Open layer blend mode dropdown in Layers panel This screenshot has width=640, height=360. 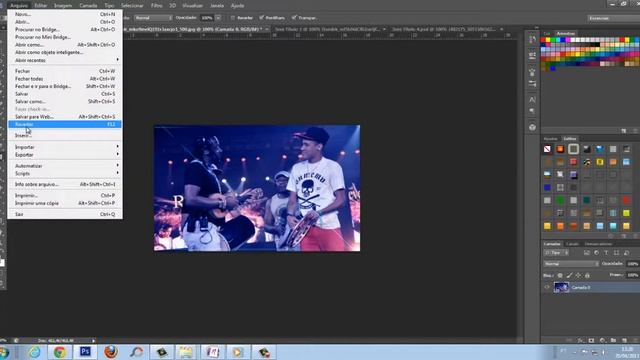coord(571,264)
